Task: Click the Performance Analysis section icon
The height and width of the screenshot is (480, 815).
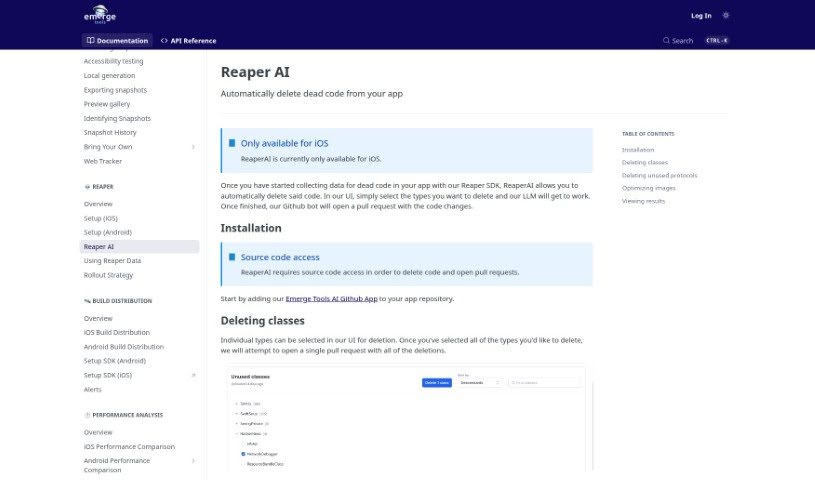Action: pos(86,415)
